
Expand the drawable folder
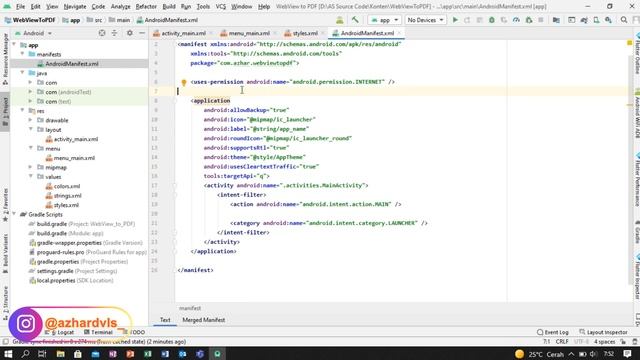[30, 120]
